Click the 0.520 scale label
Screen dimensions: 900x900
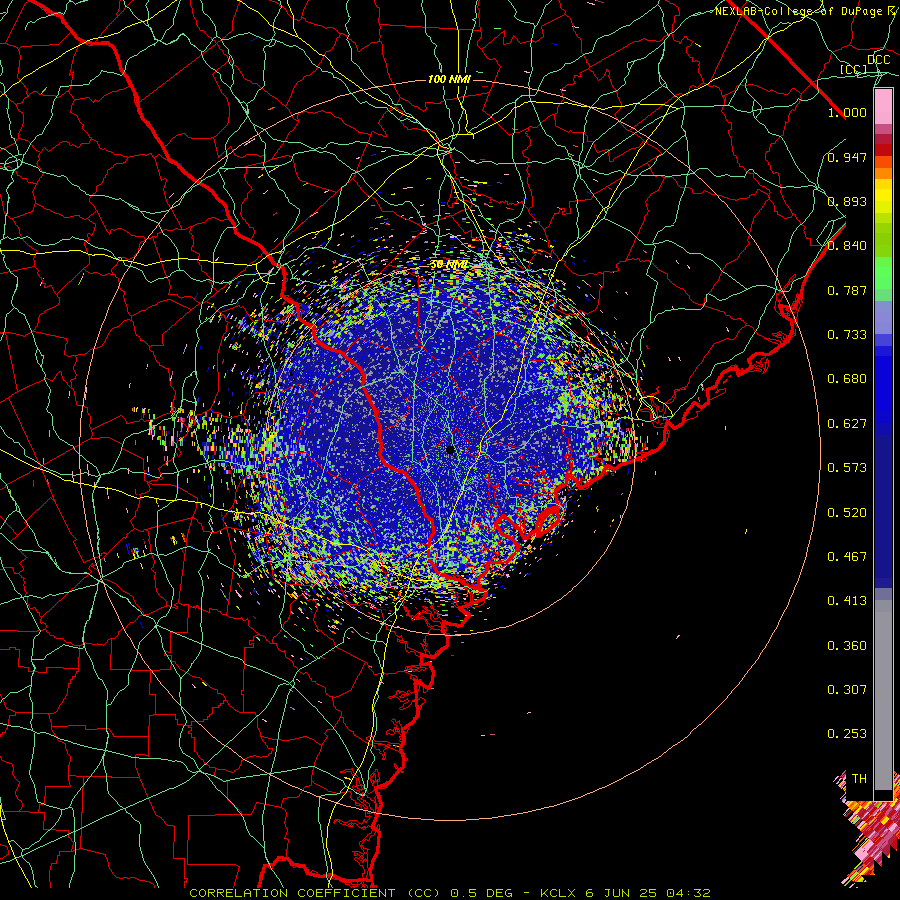[847, 513]
